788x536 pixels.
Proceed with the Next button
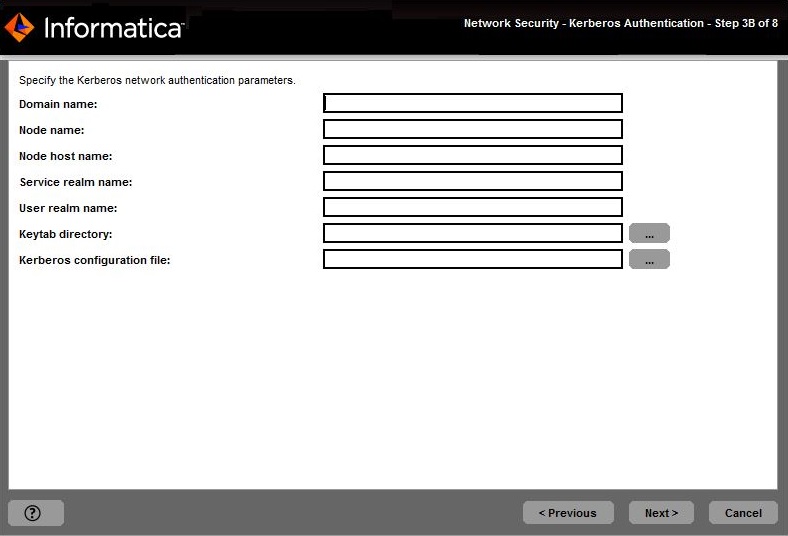pos(661,513)
